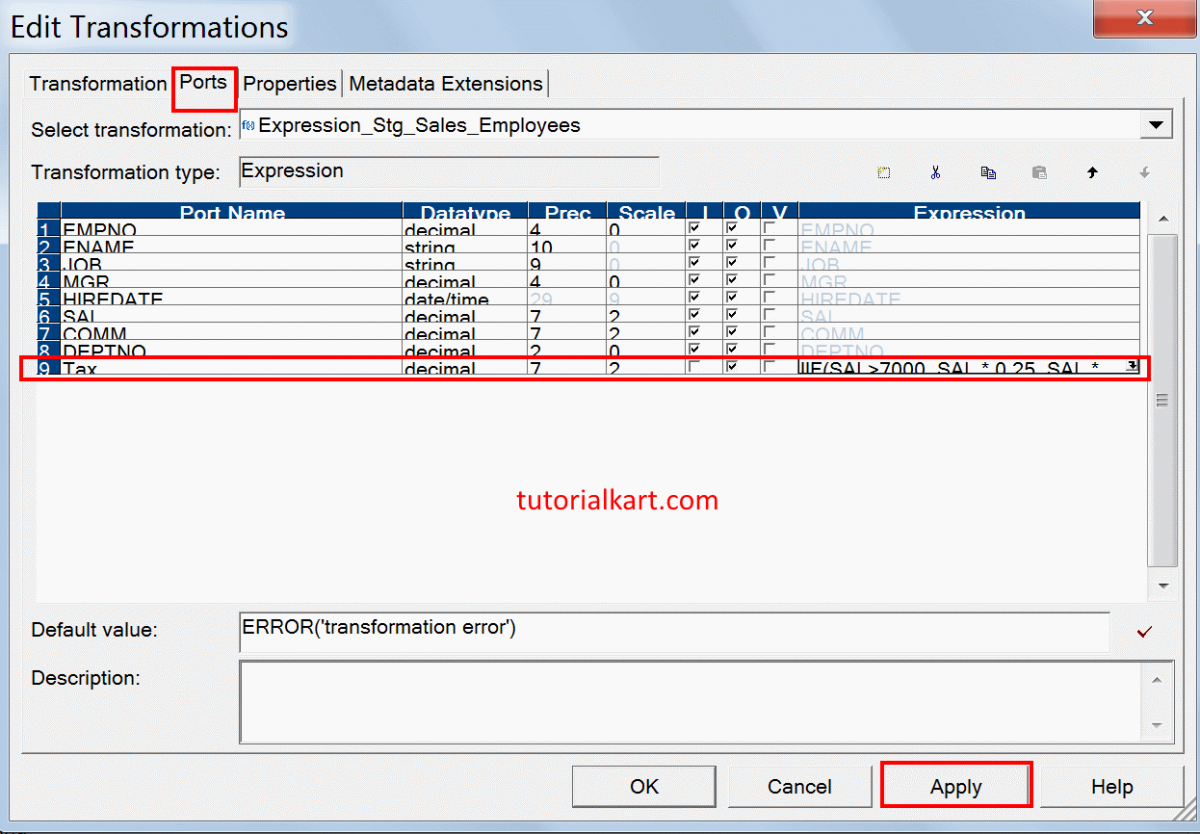
Task: Open the Select transformation dropdown
Action: pyautogui.click(x=1157, y=124)
